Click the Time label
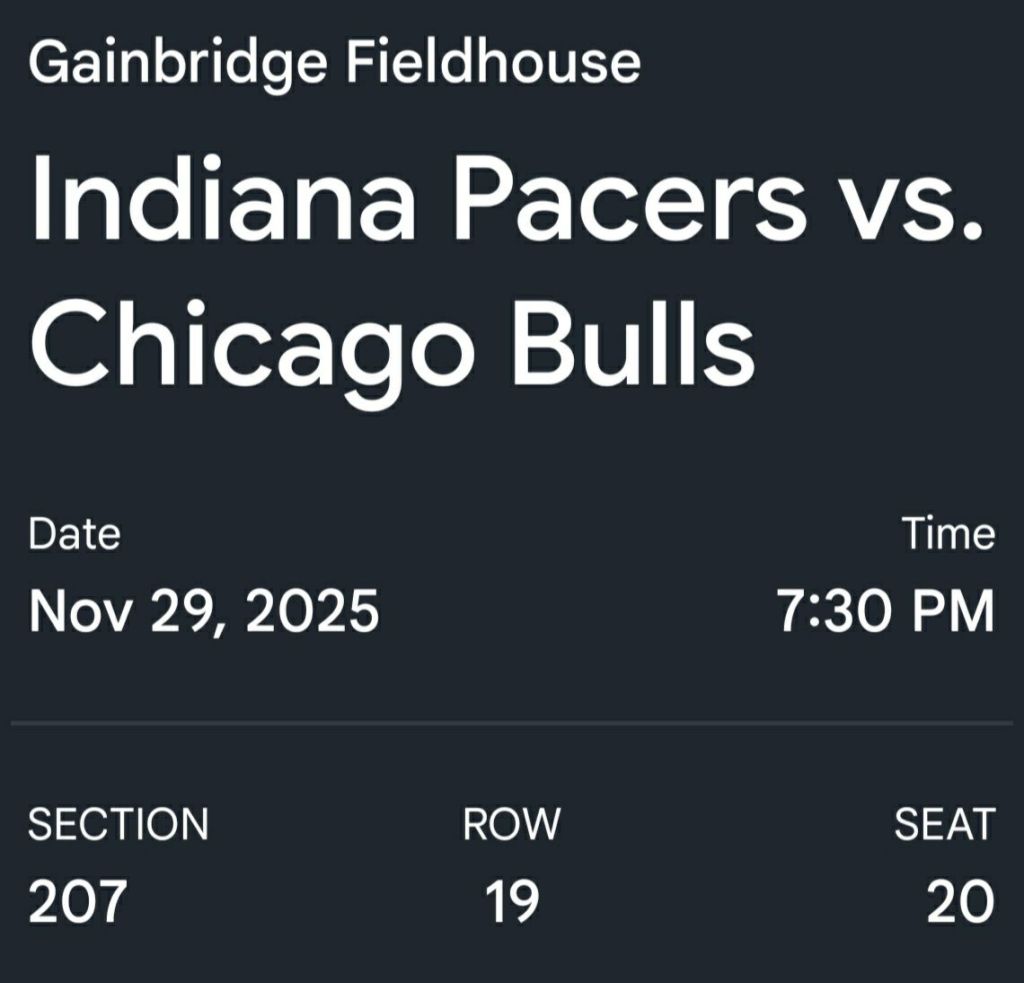The width and height of the screenshot is (1024, 983). pos(948,533)
